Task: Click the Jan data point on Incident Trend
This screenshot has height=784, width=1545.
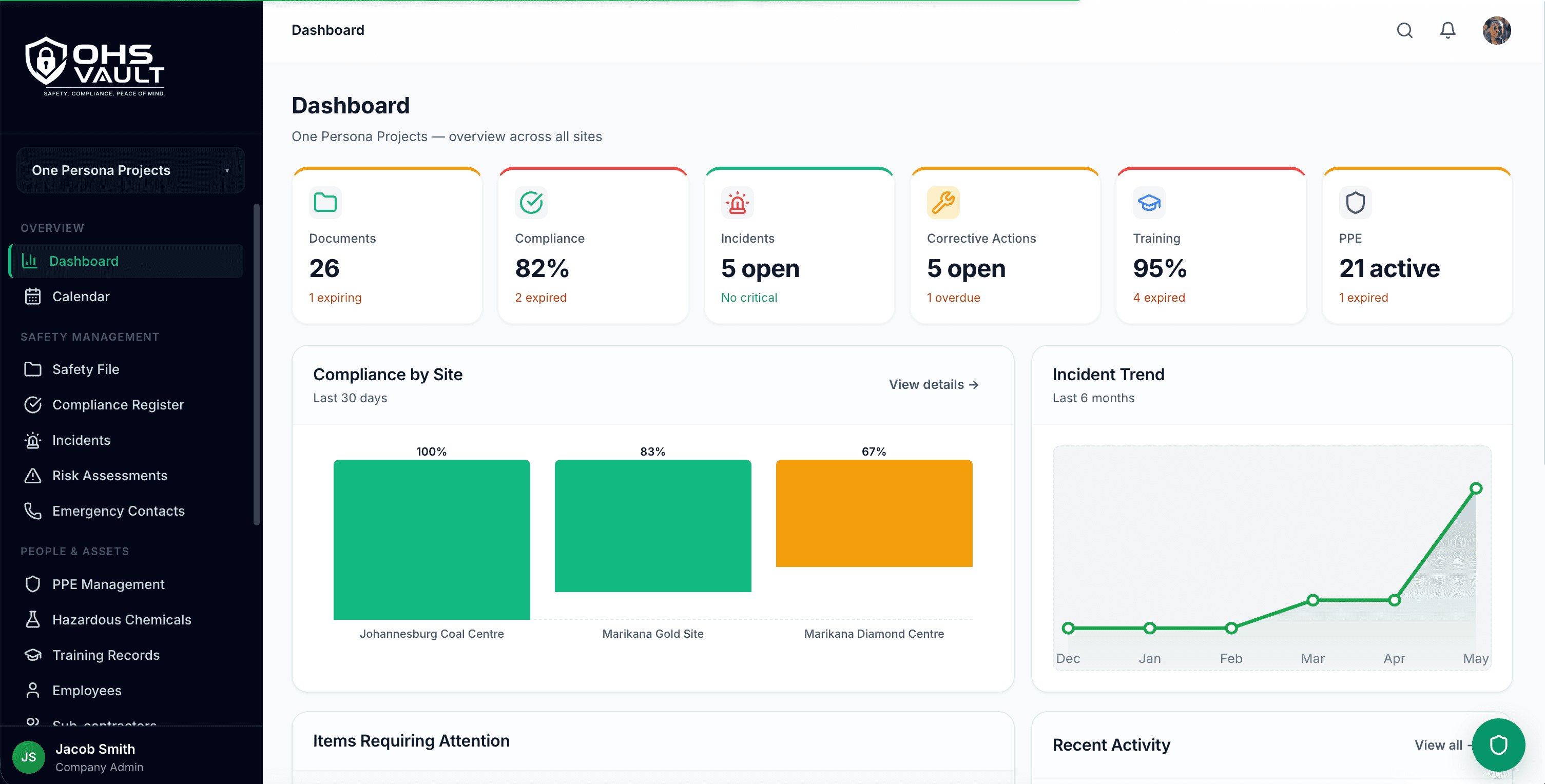Action: point(1150,628)
